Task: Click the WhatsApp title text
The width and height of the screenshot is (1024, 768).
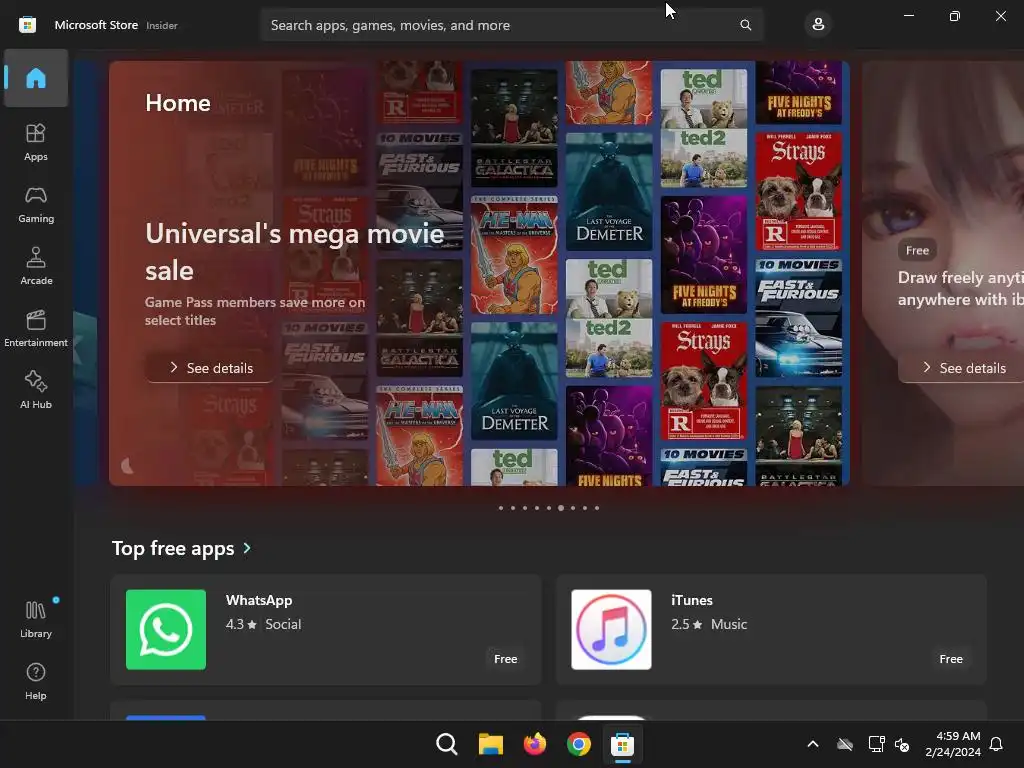Action: (x=259, y=600)
